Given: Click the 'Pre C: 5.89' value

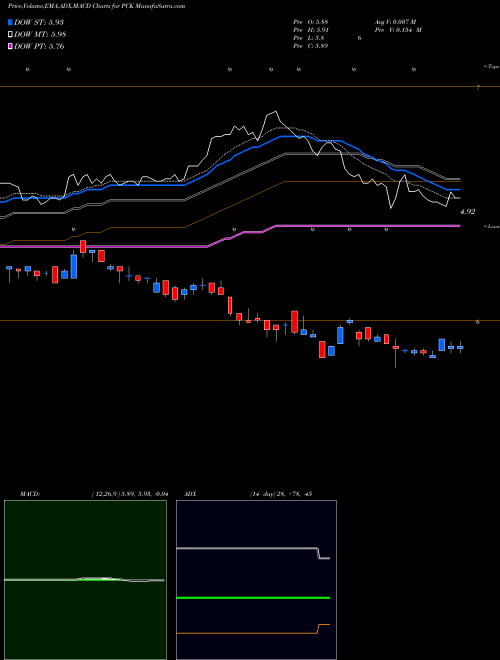Looking at the screenshot, I should [x=311, y=46].
